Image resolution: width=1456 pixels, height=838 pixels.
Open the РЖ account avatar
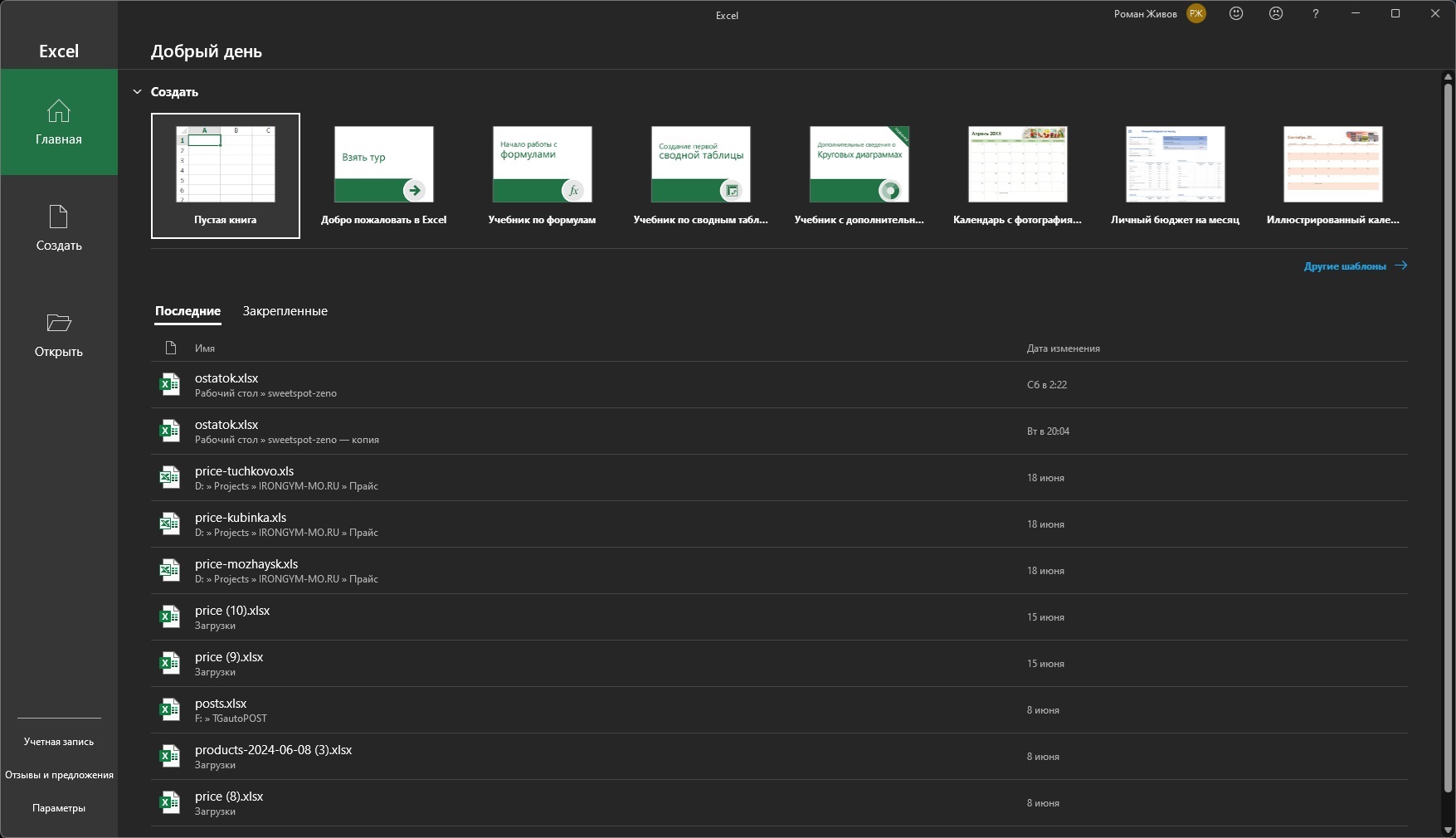1196,13
